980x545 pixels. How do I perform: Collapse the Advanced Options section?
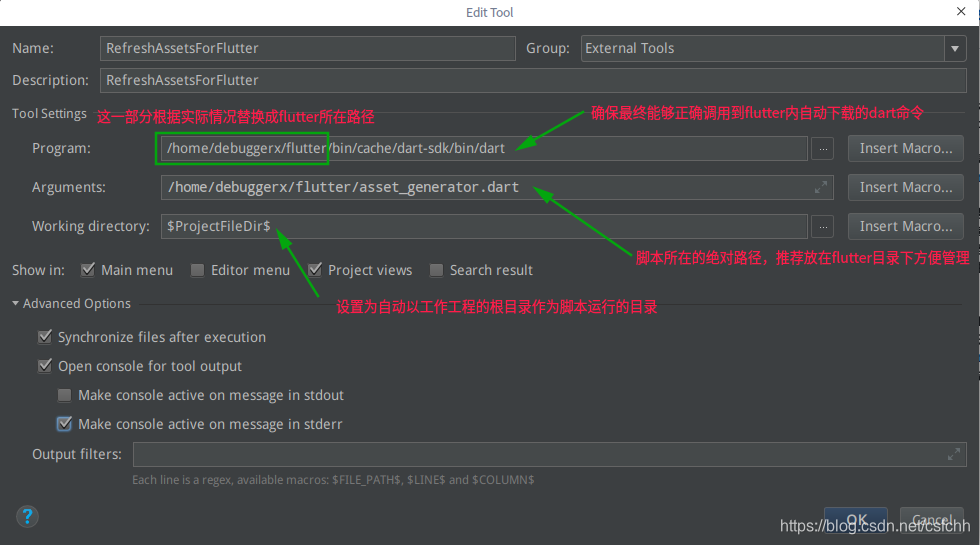coord(15,303)
